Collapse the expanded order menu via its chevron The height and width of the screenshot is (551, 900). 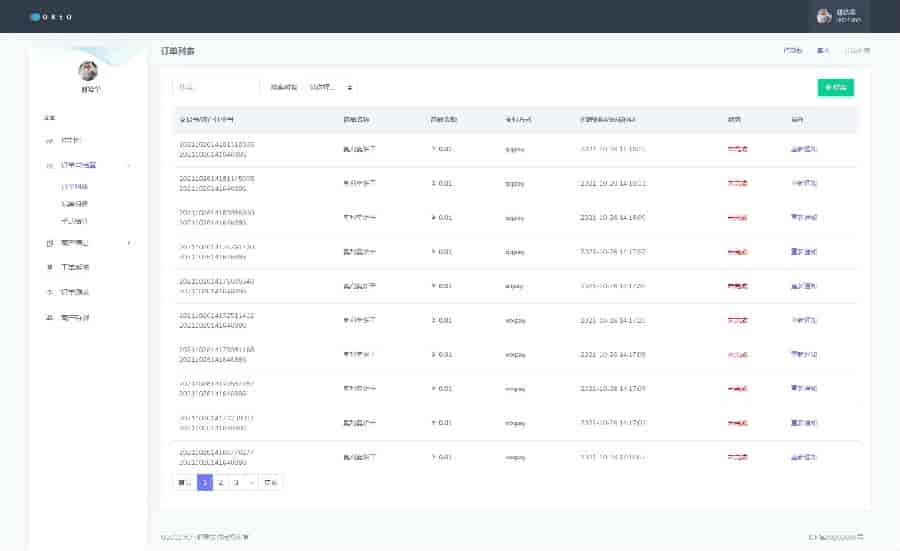point(129,164)
